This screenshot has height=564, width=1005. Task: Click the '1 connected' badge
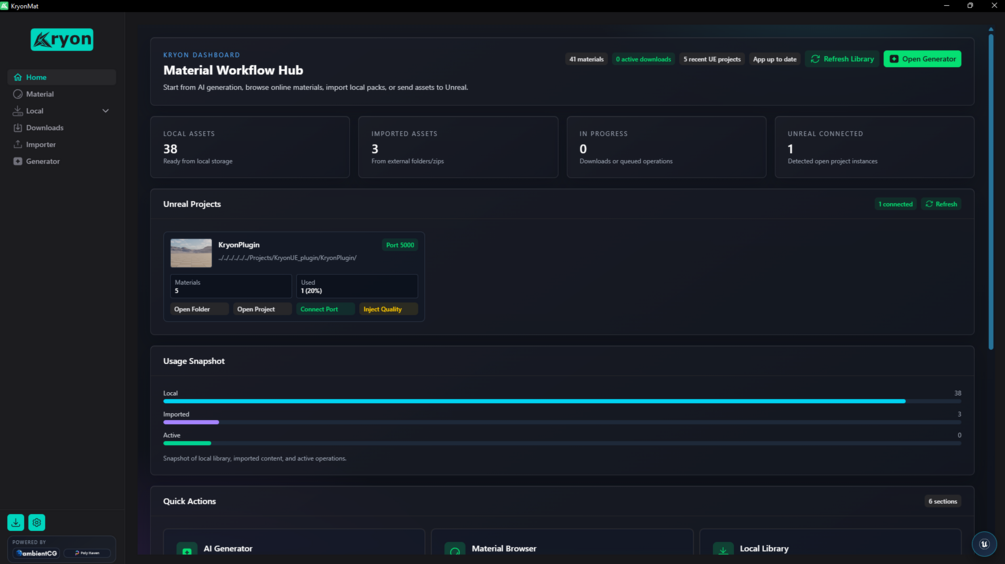[x=895, y=204]
